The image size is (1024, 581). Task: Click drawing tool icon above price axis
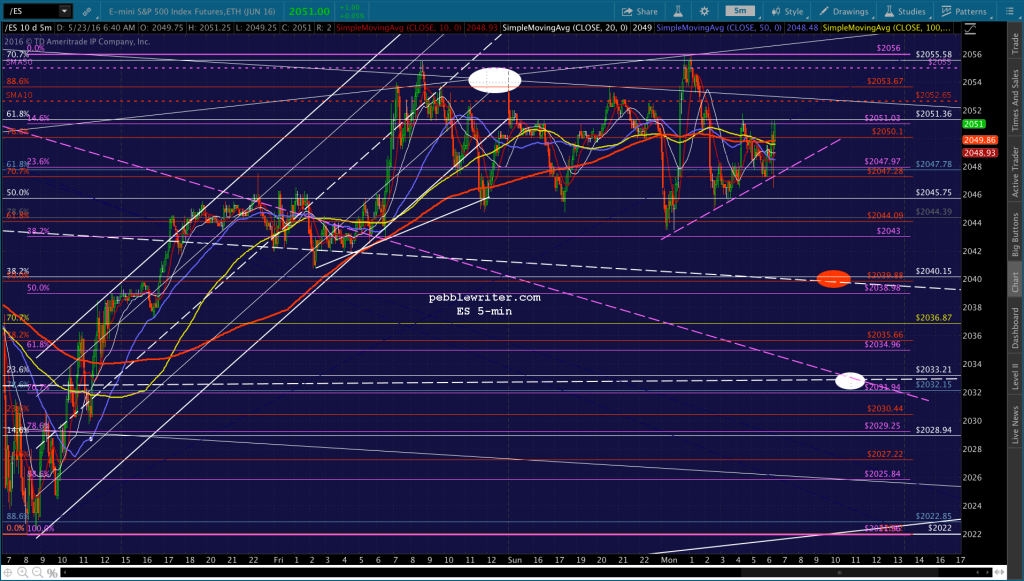(970, 29)
